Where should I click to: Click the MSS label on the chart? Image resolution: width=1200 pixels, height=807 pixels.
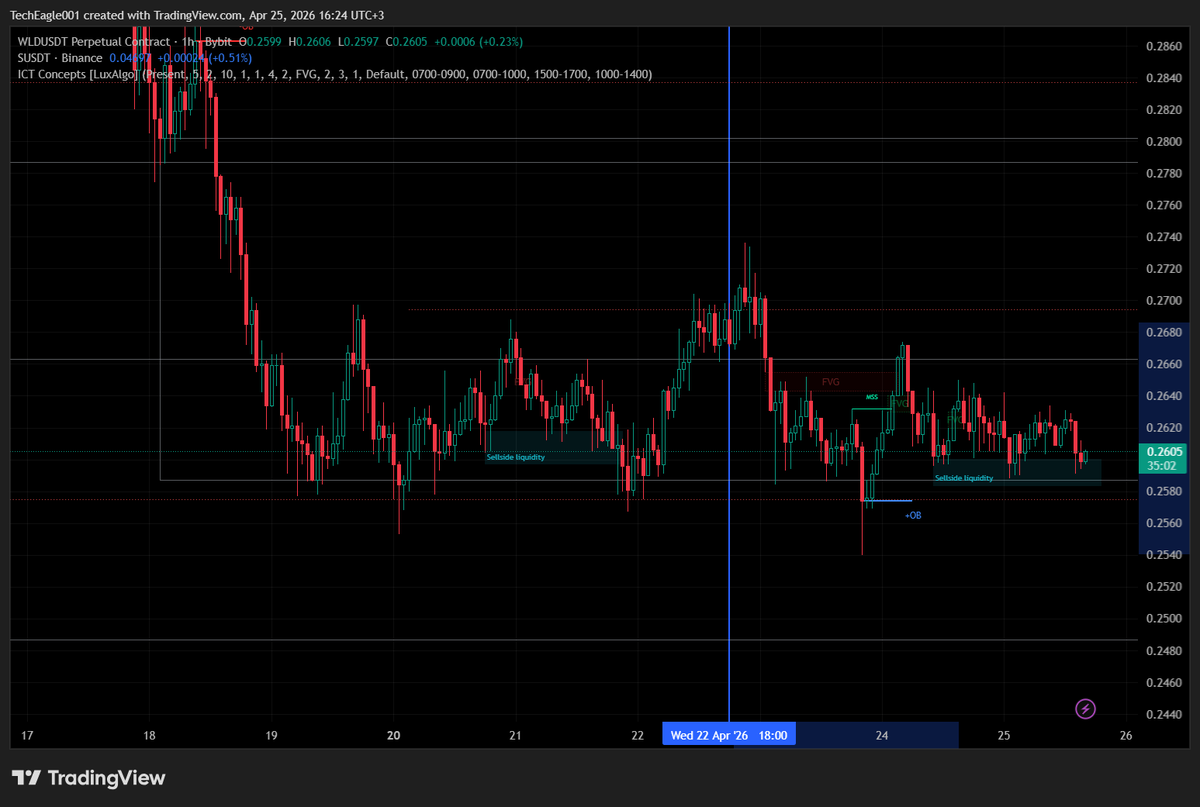(872, 397)
